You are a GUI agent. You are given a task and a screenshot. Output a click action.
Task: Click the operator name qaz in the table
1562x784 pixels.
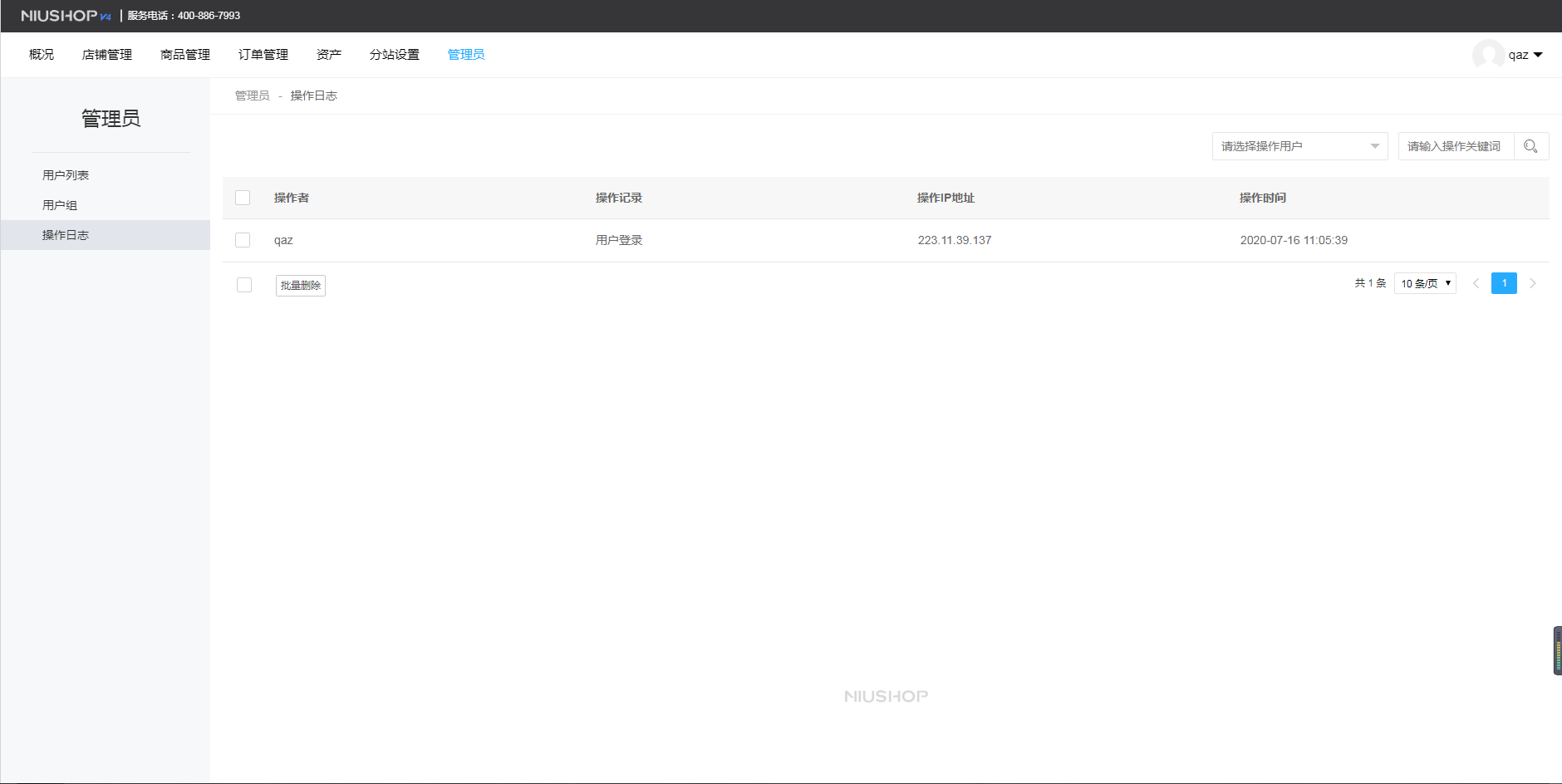tap(283, 241)
